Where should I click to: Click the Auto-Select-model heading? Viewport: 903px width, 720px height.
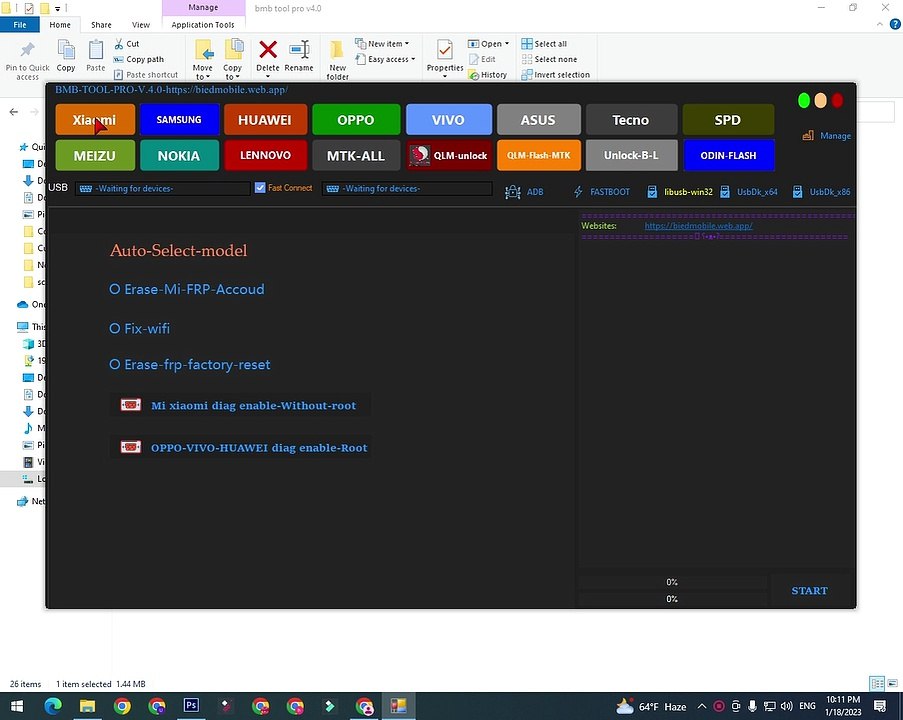pyautogui.click(x=179, y=251)
